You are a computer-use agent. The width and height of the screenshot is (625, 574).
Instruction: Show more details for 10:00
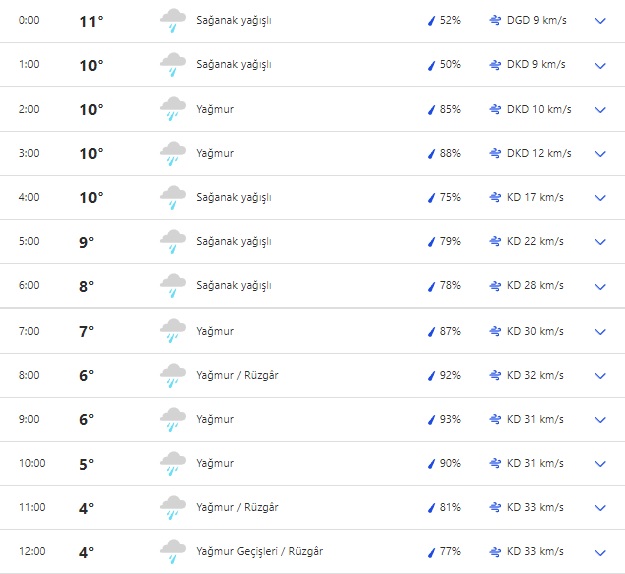pyautogui.click(x=600, y=464)
